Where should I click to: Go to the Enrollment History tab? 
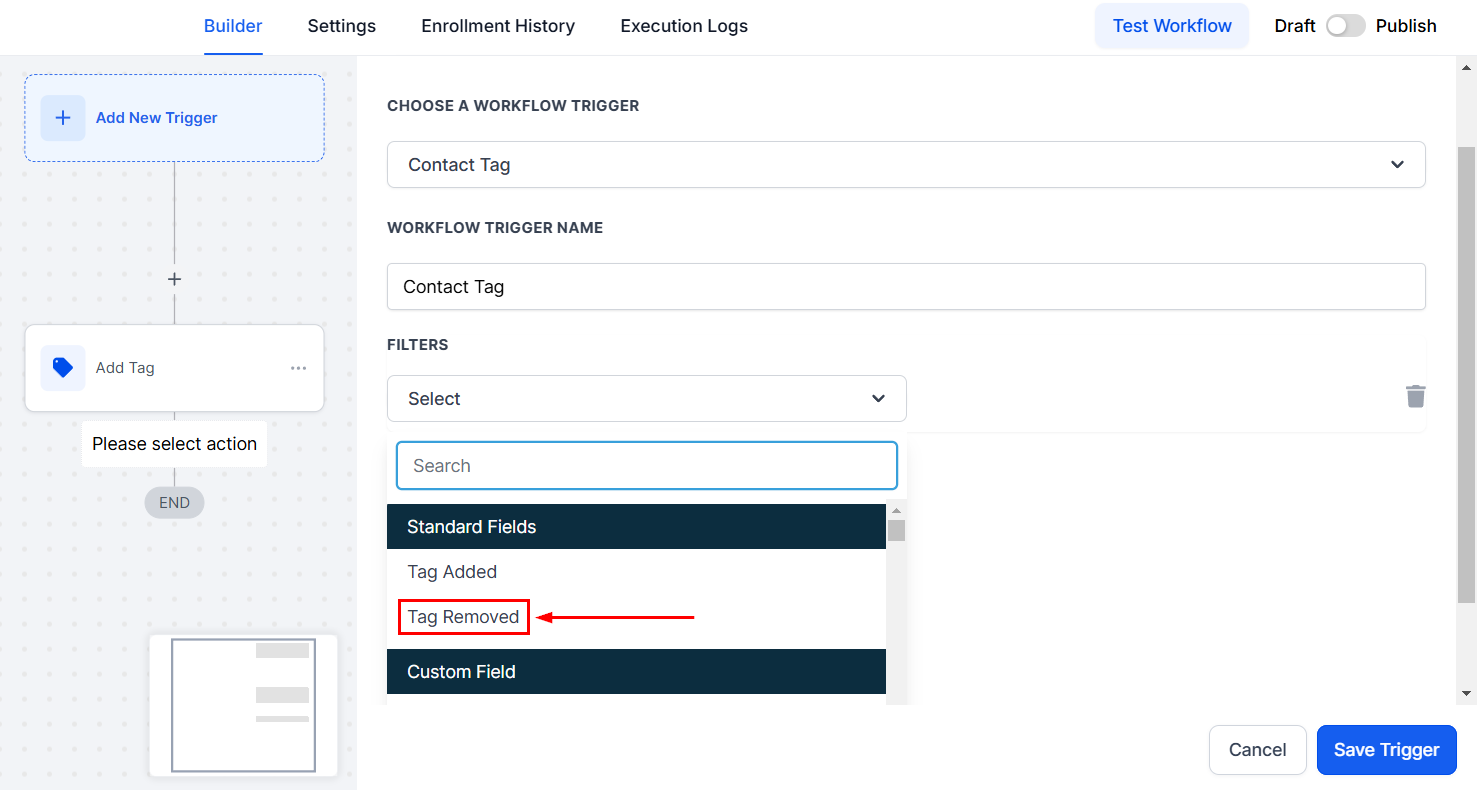(x=498, y=26)
